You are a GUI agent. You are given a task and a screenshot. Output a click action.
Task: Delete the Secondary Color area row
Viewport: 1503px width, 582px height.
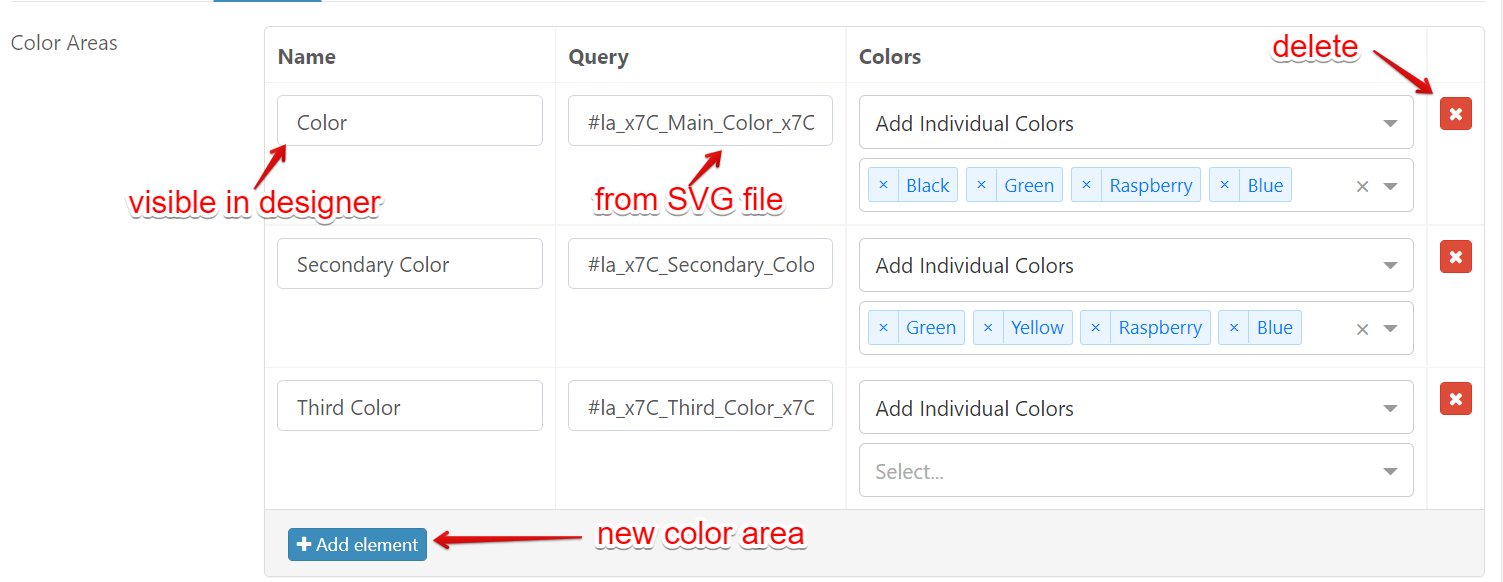(x=1455, y=257)
